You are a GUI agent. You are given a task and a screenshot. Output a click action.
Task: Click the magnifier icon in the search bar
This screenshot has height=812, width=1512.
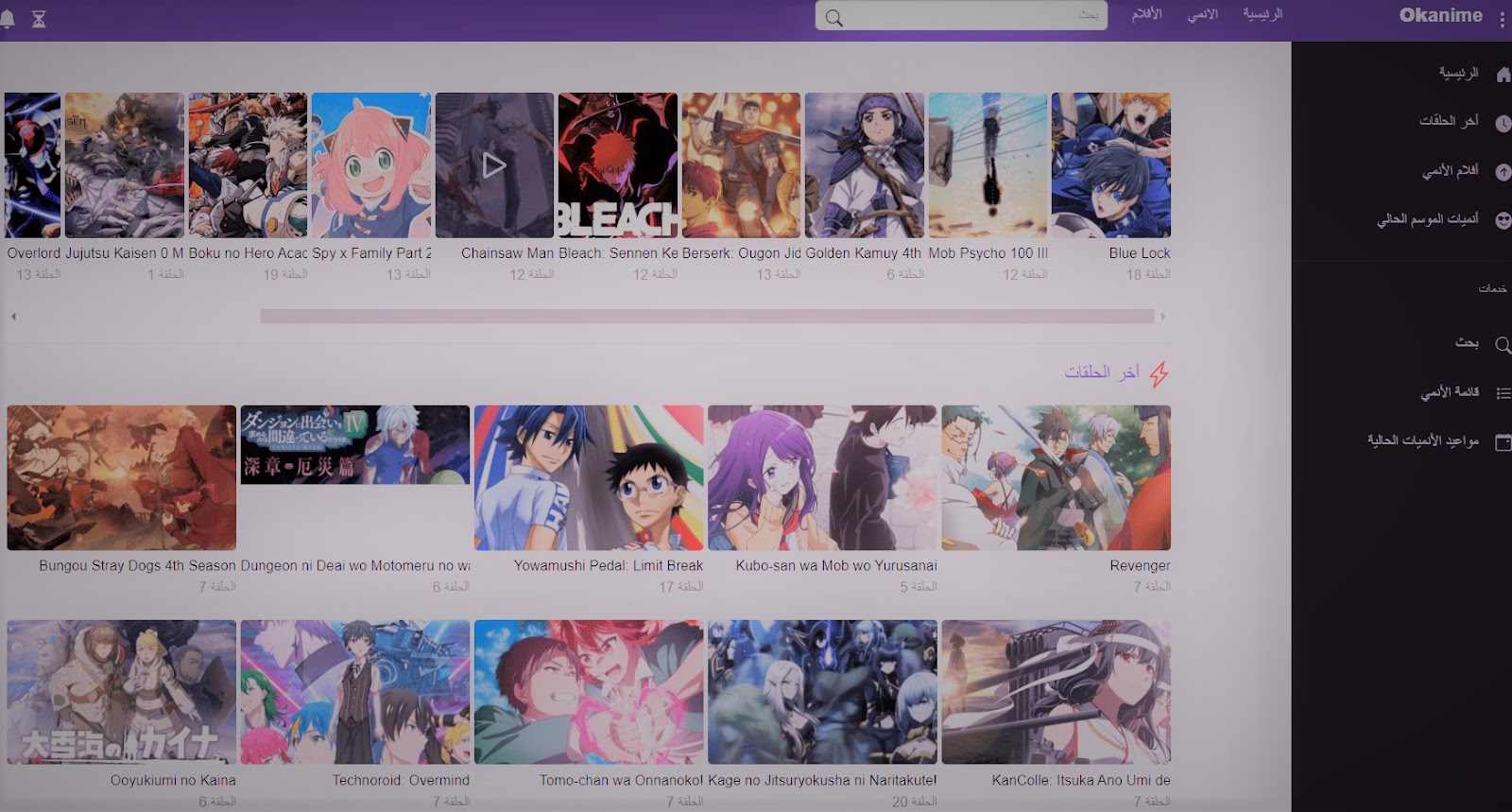833,18
